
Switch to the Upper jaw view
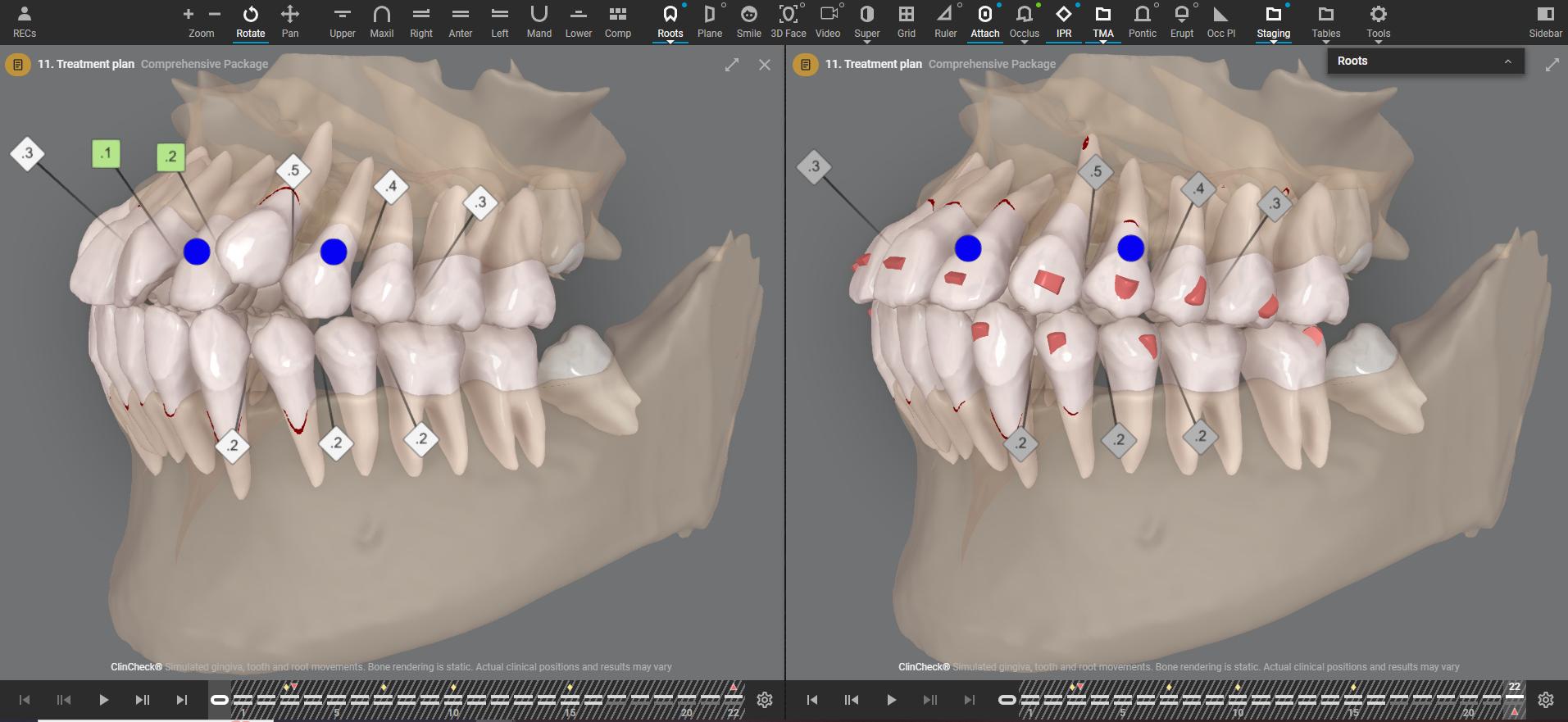click(343, 22)
